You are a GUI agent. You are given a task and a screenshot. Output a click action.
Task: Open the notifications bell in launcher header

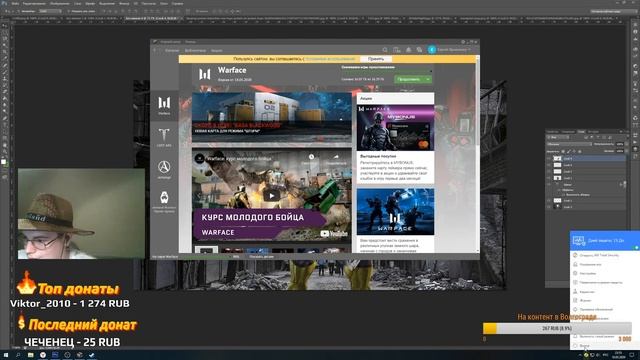point(409,50)
